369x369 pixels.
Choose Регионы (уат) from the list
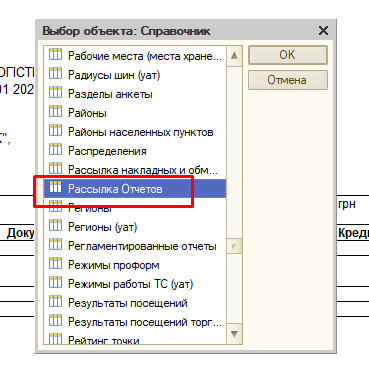(135, 227)
